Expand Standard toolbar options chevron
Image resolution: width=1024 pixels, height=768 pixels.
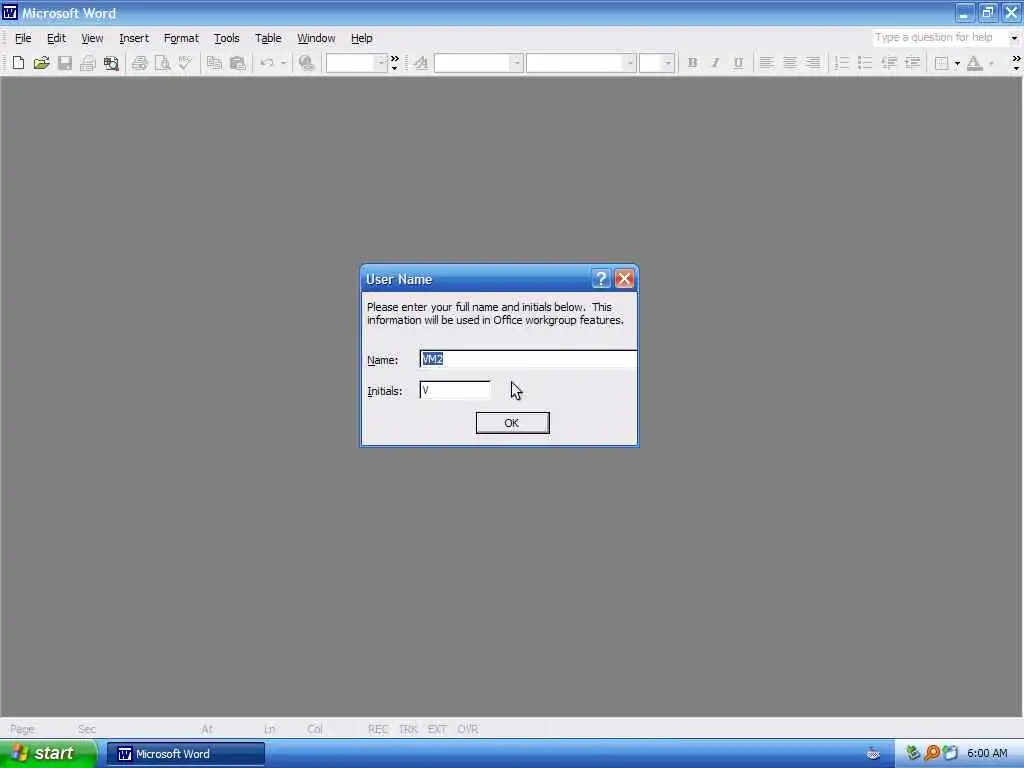[394, 63]
